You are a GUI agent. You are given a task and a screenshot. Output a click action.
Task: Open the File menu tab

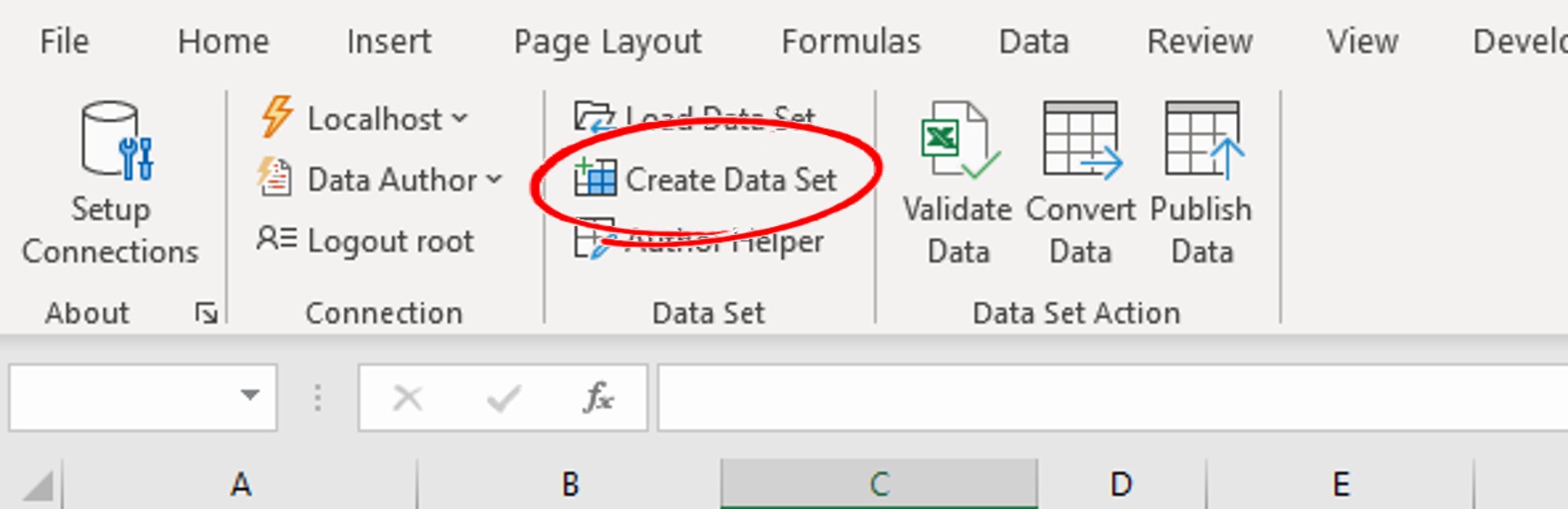(64, 42)
